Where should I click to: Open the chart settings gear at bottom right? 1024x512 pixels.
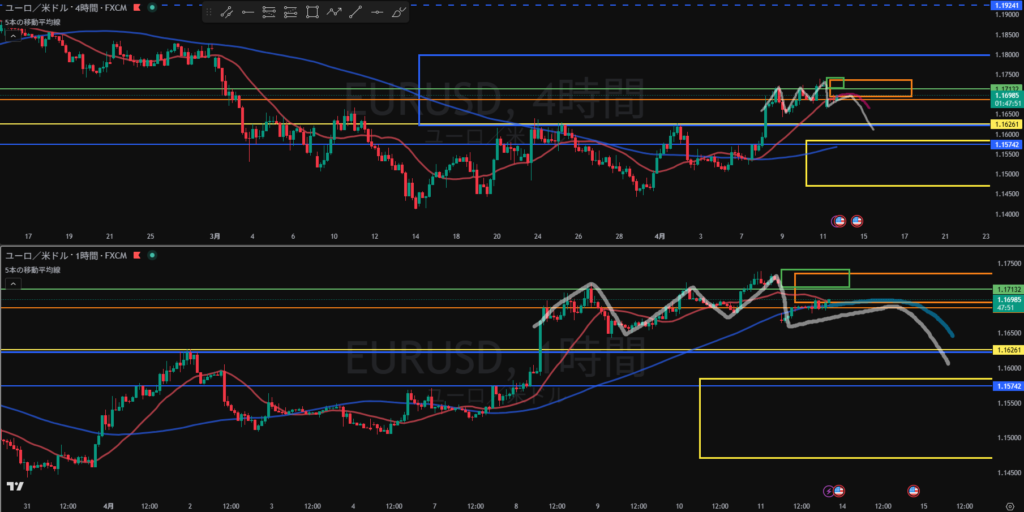click(x=1010, y=506)
